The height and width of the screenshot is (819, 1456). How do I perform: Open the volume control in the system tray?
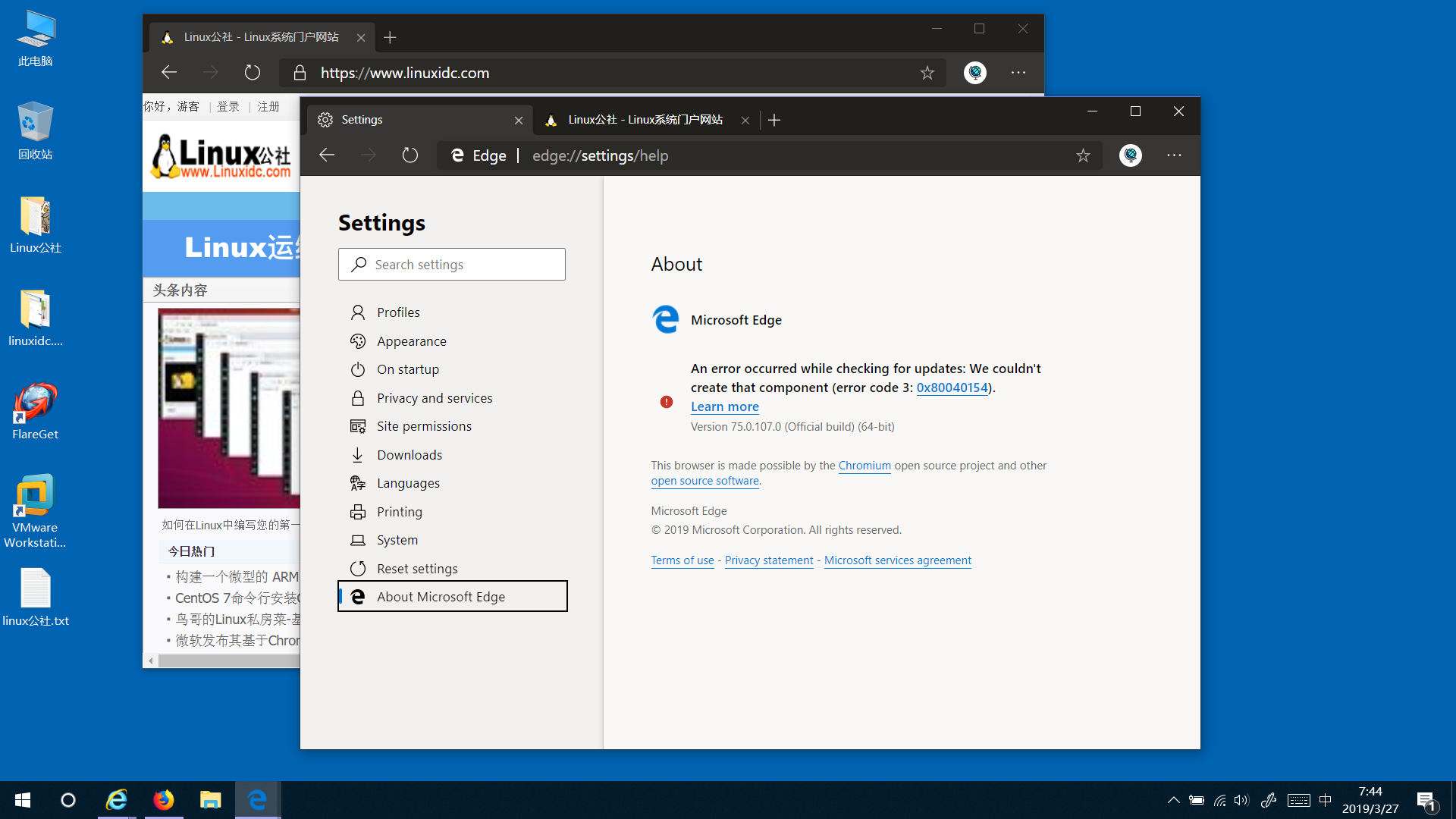tap(1241, 800)
